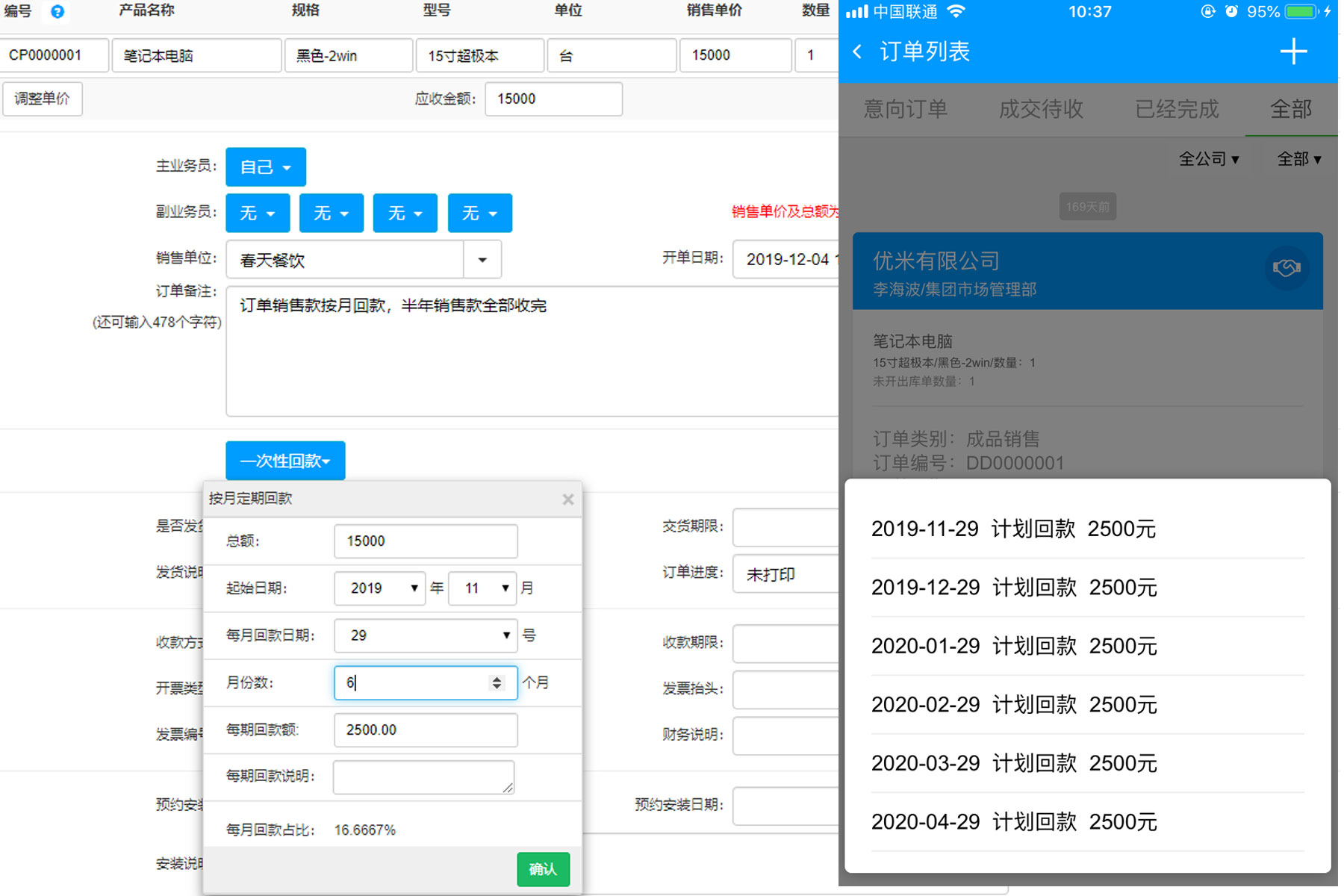Close the 按月定期回款 dialog
This screenshot has width=1344, height=896.
568,499
